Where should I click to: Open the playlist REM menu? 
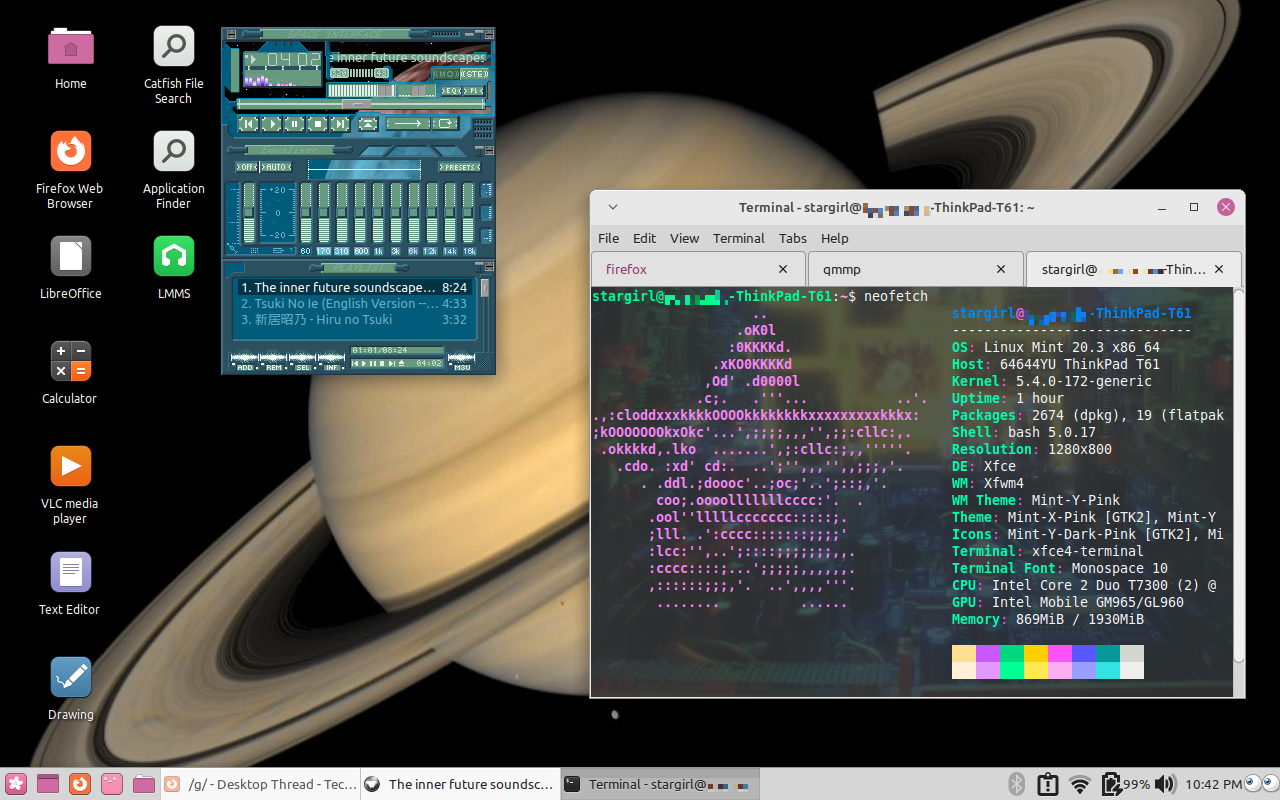coord(273,364)
